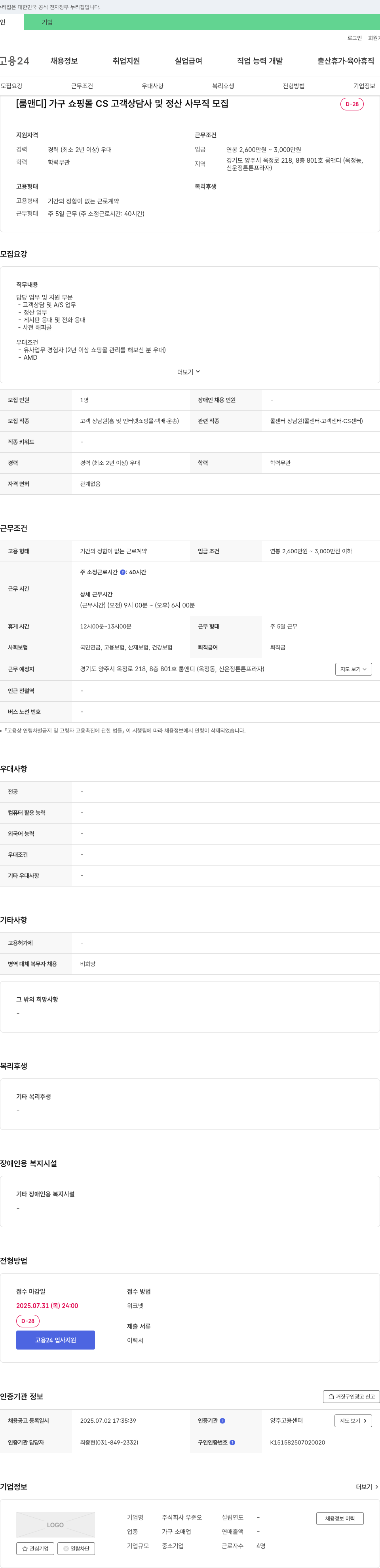This screenshot has width=380, height=1568.
Task: Jump to 모집요강 section tab
Action: click(x=11, y=86)
